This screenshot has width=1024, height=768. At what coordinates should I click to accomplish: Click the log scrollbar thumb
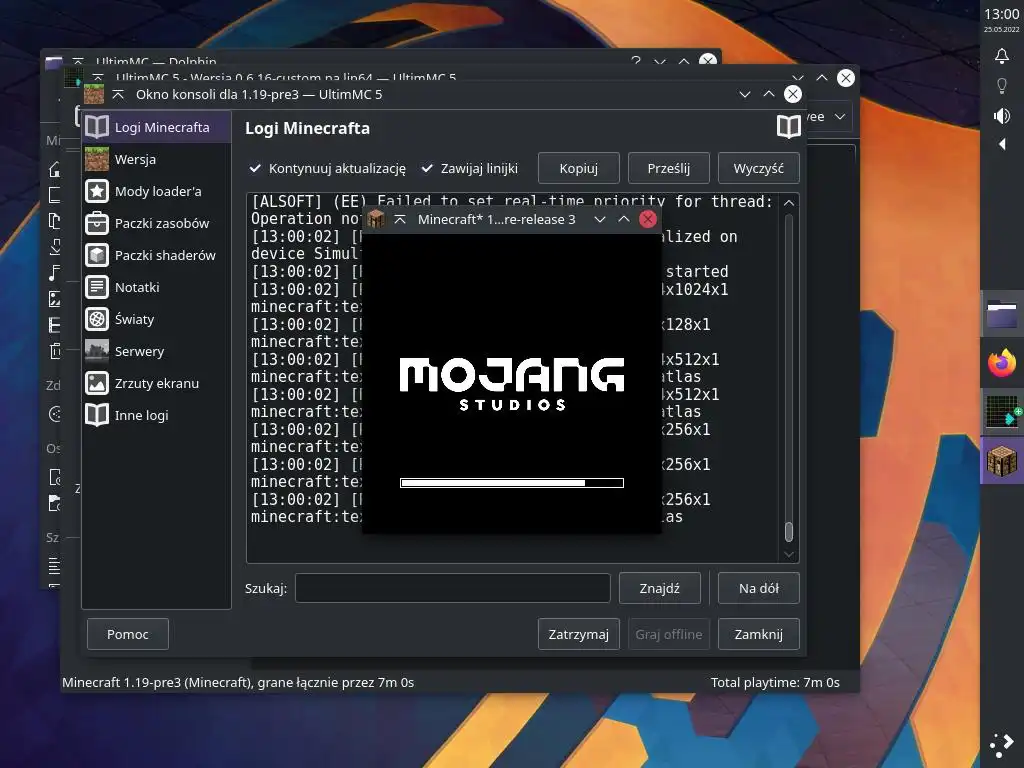point(789,532)
